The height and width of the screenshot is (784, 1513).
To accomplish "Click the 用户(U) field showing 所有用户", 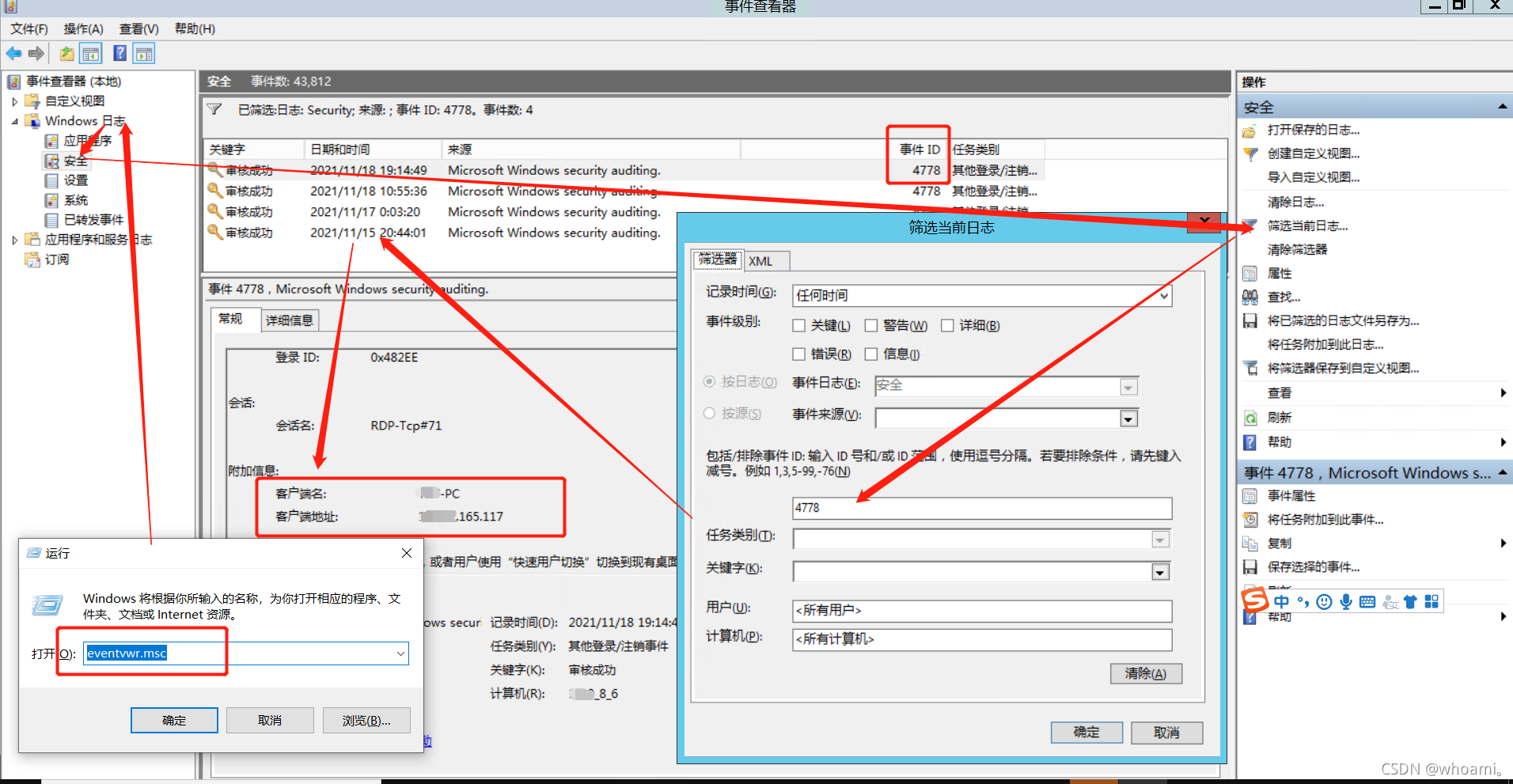I will click(x=982, y=611).
